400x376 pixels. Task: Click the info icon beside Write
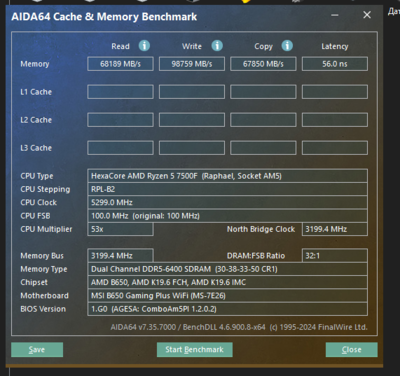217,46
